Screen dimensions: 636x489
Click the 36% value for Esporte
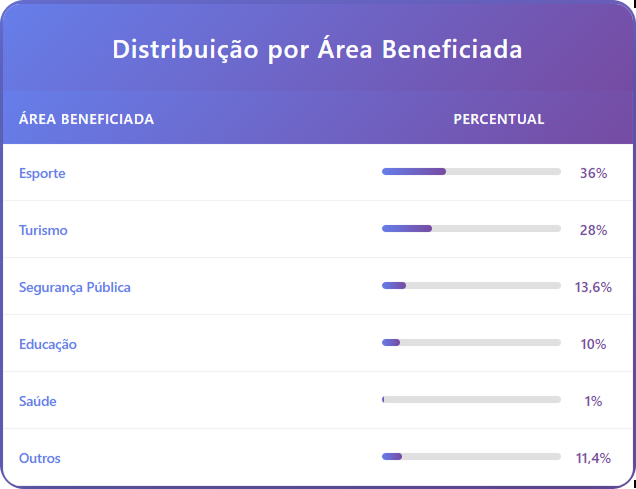[593, 173]
